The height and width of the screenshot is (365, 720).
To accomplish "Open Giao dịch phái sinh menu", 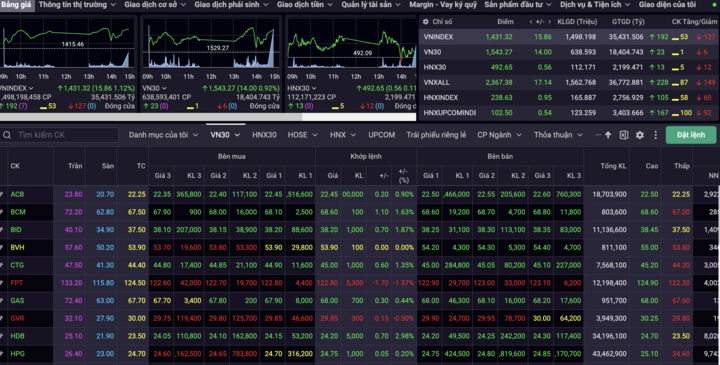I will pyautogui.click(x=231, y=5).
